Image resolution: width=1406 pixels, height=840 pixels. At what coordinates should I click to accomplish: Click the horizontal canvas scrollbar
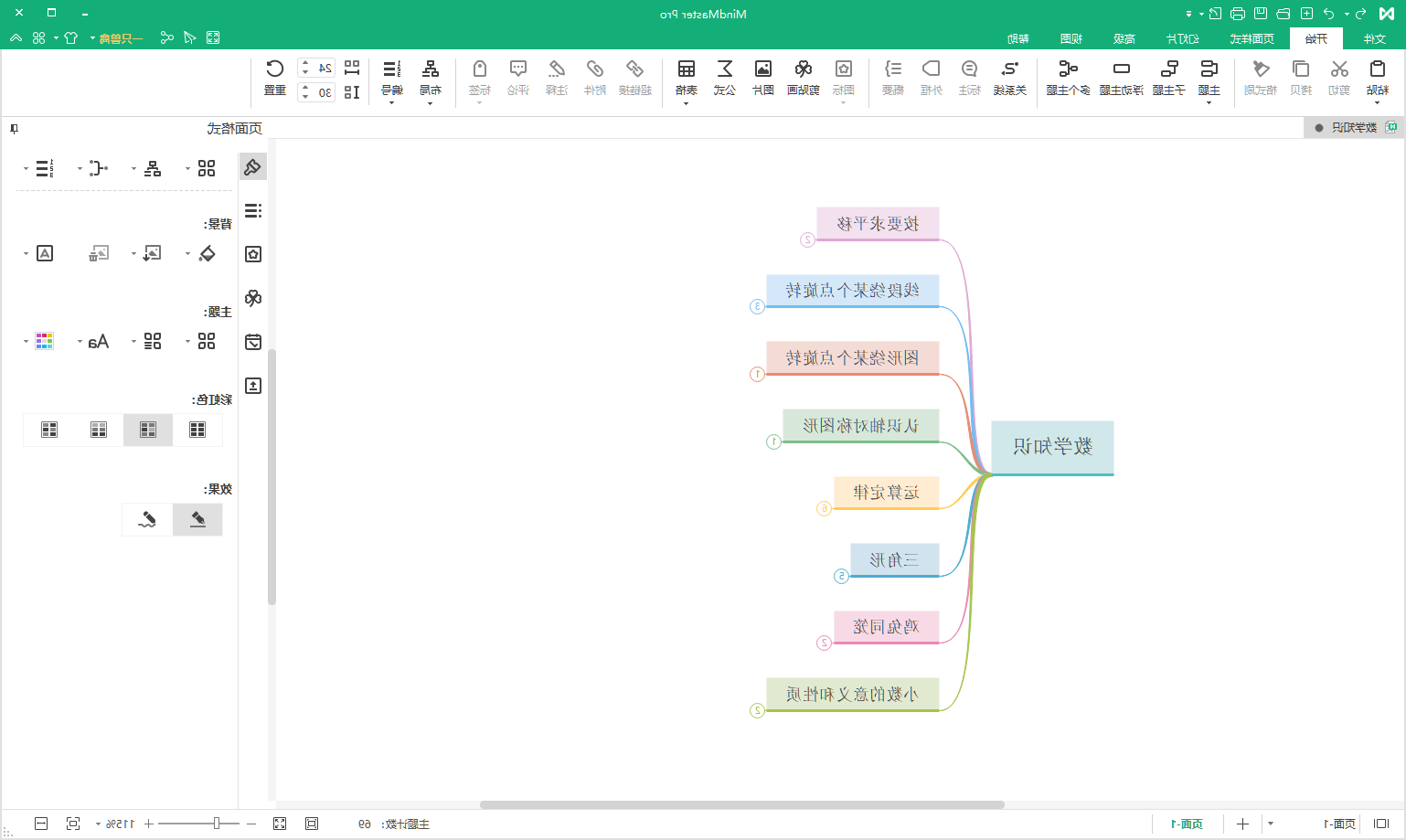pos(742,804)
